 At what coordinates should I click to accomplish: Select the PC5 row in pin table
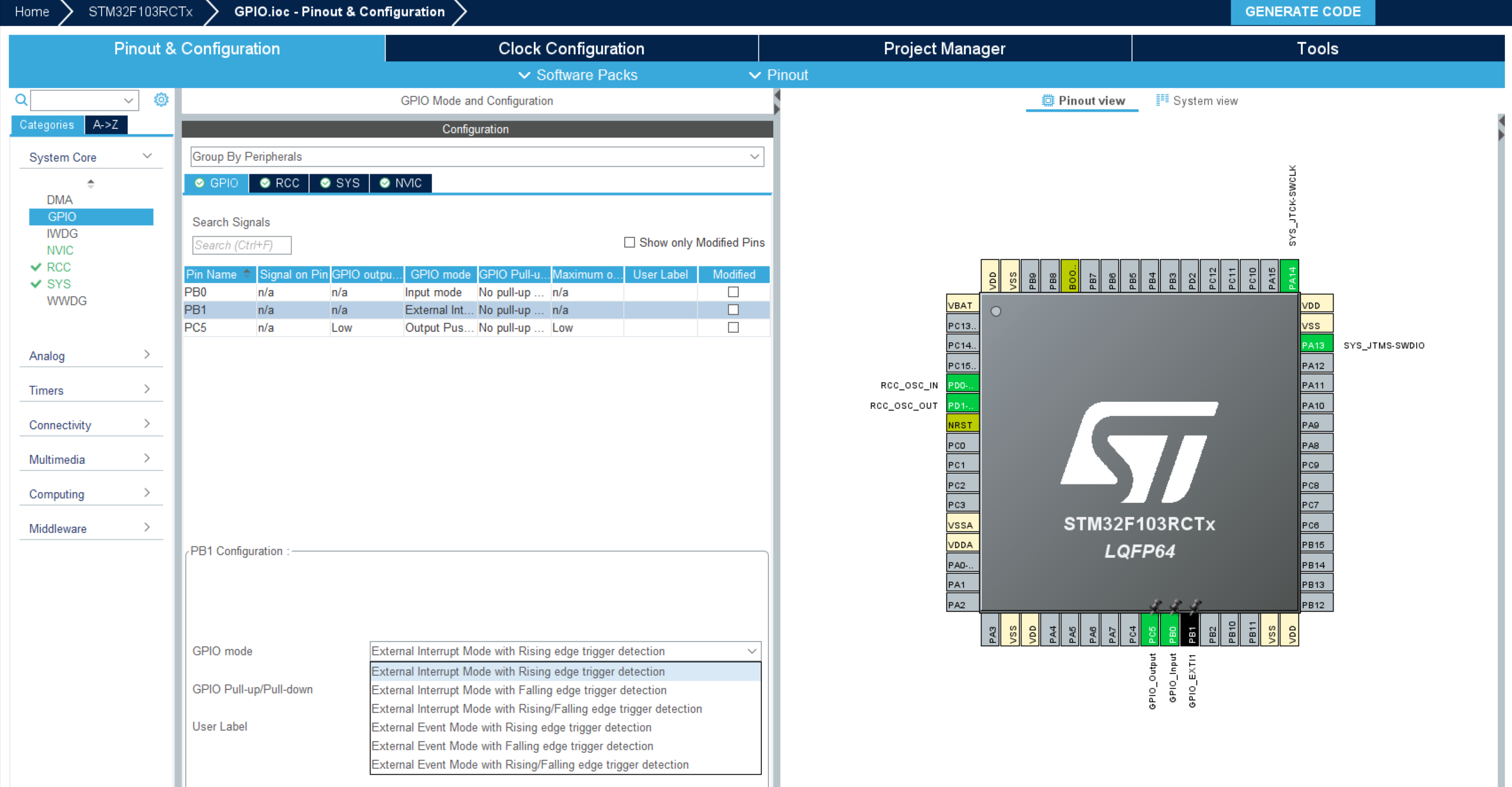pos(476,327)
